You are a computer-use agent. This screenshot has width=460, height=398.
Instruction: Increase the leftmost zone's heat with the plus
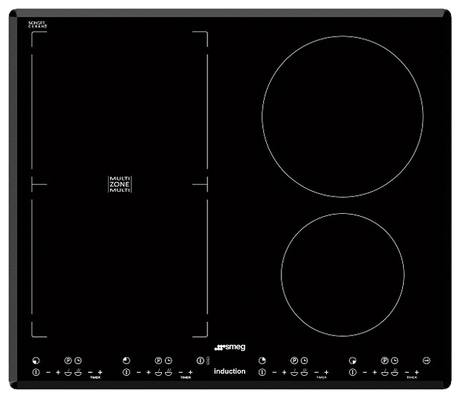(x=58, y=372)
